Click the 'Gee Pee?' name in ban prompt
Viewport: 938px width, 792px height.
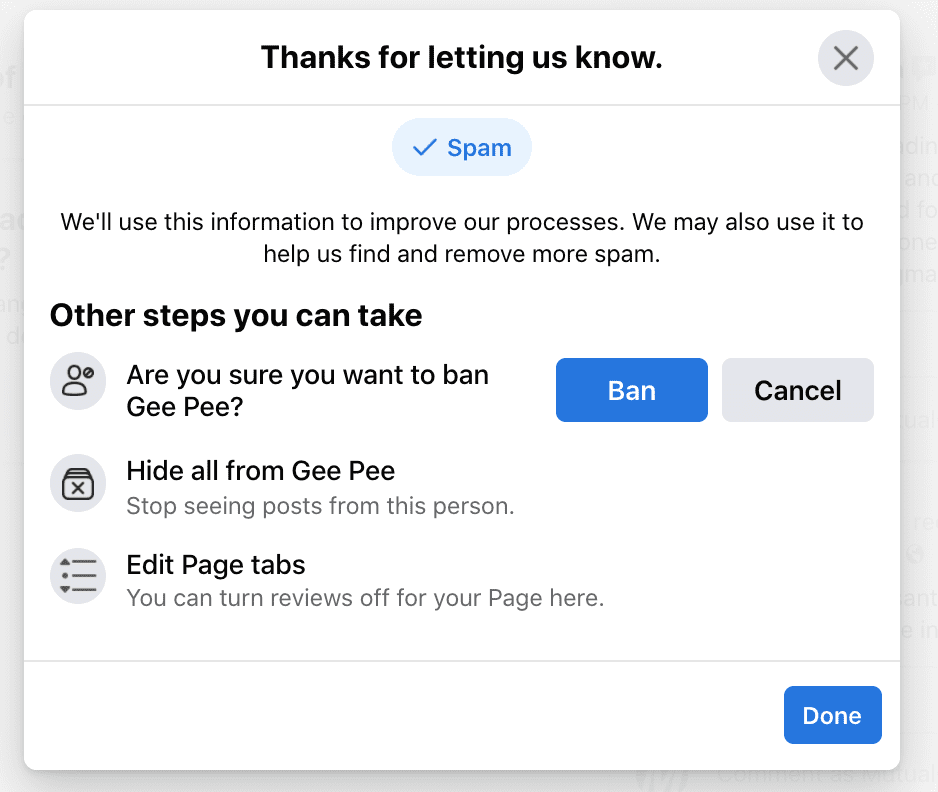coord(185,407)
